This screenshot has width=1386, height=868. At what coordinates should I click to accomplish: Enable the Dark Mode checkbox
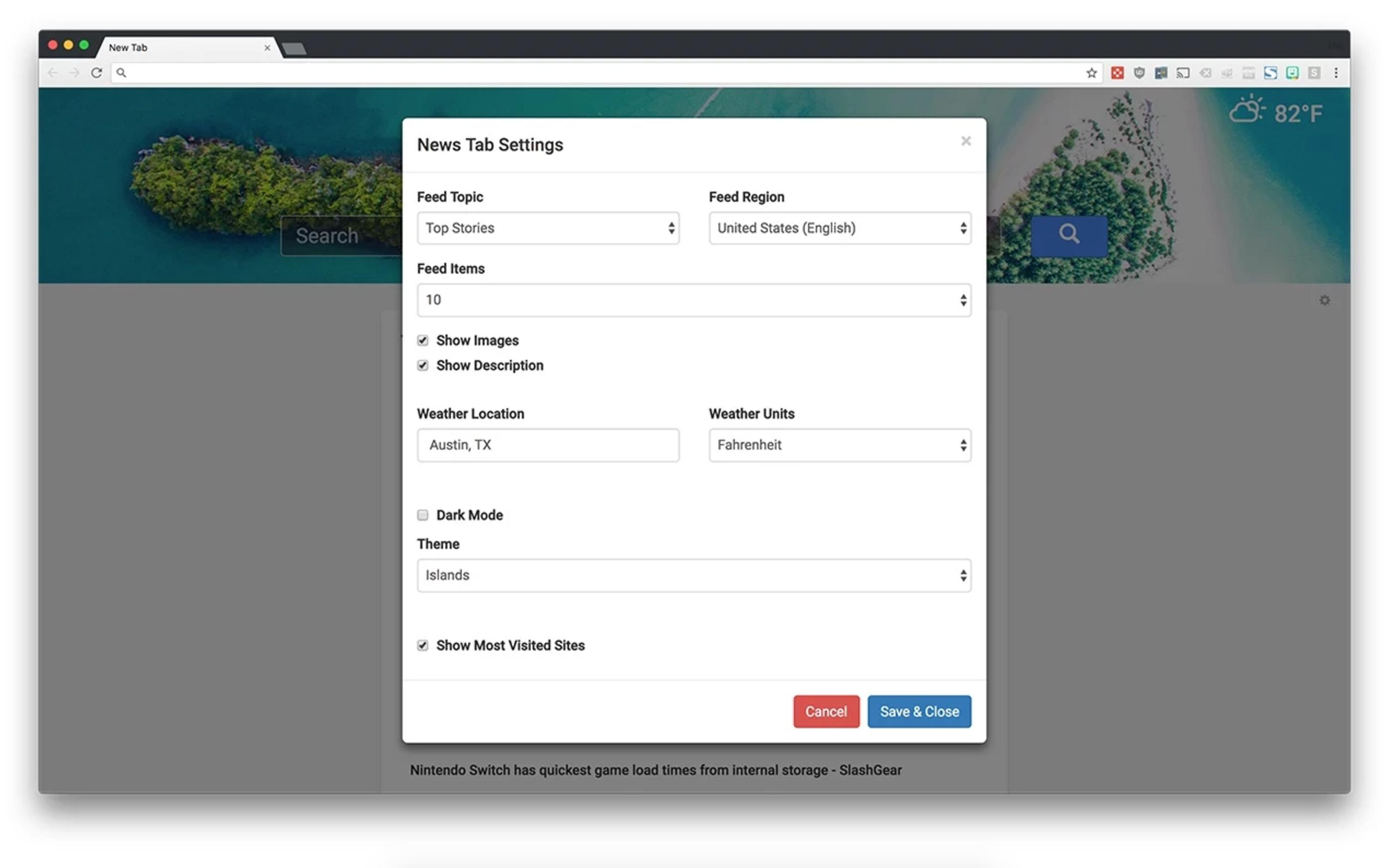coord(423,515)
